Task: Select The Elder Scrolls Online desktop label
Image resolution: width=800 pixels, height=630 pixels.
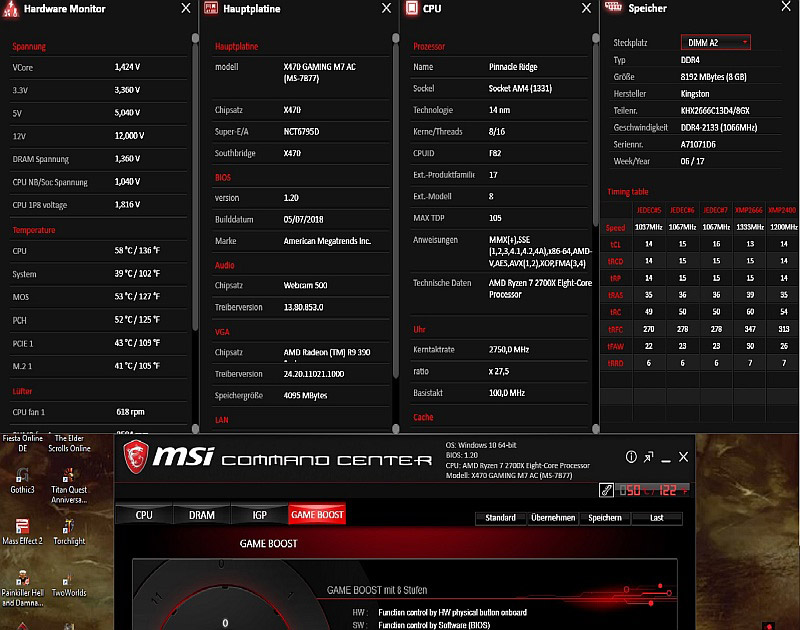Action: click(69, 443)
